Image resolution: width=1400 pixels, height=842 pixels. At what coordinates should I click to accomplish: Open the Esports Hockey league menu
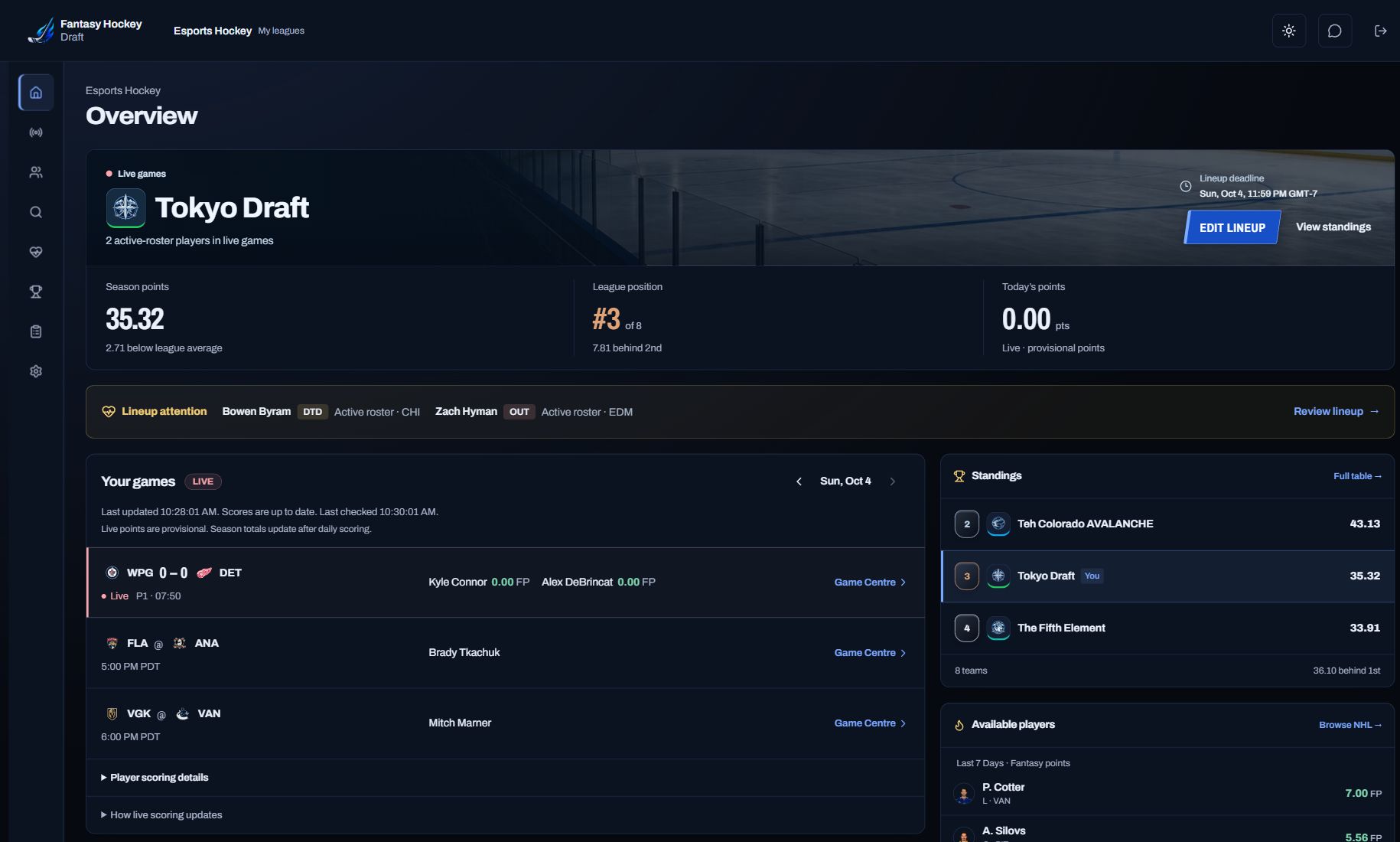click(213, 31)
